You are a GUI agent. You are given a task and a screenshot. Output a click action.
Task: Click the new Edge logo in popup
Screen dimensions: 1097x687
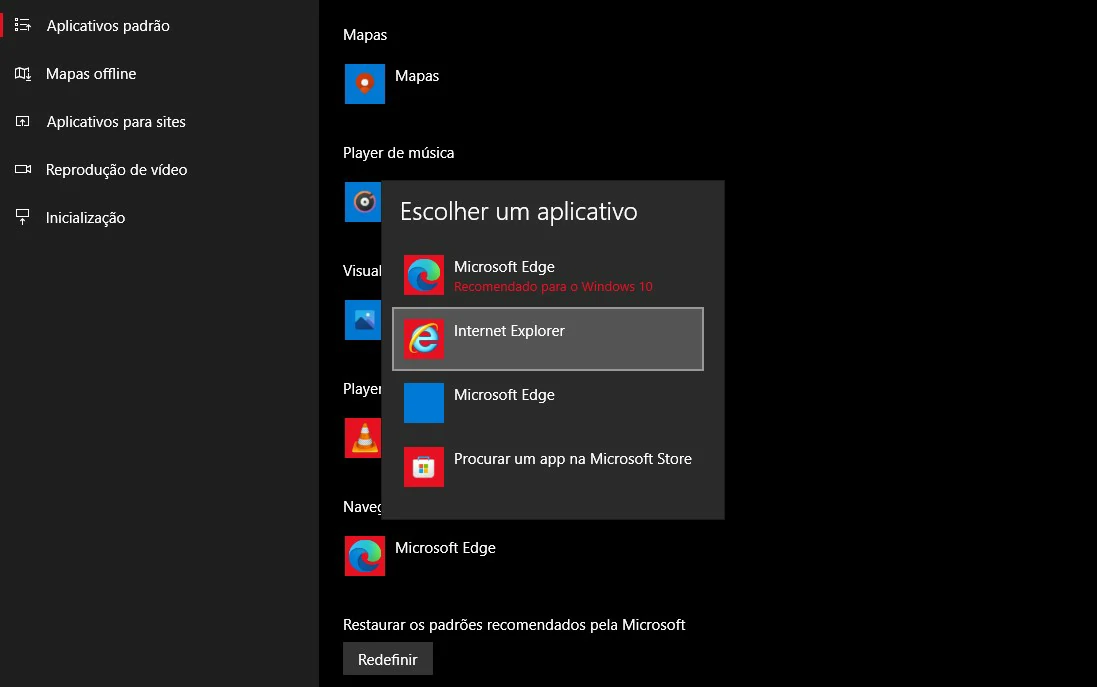[x=424, y=275]
